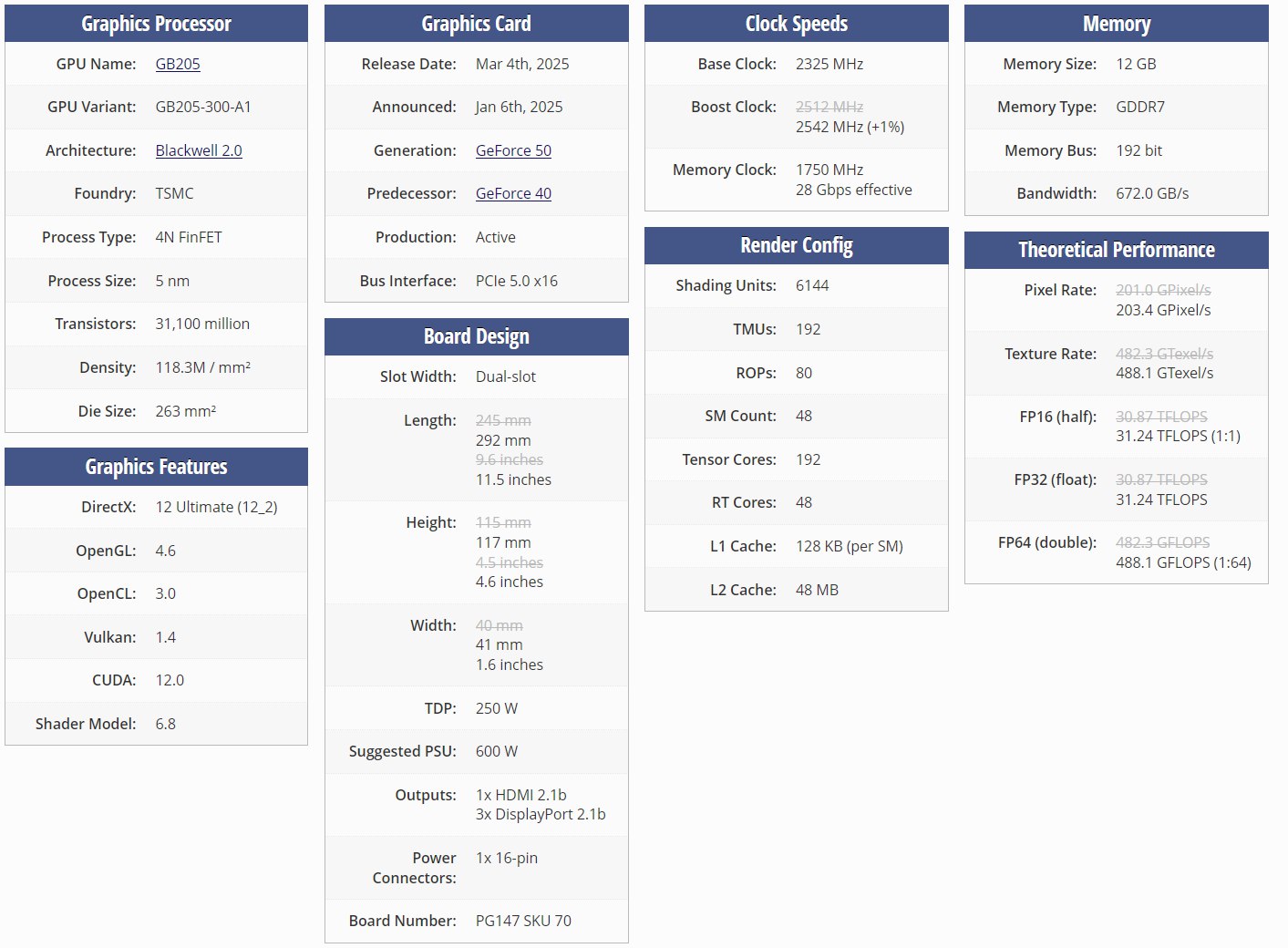Select the foundry value TSMC
1288x948 pixels.
point(174,193)
